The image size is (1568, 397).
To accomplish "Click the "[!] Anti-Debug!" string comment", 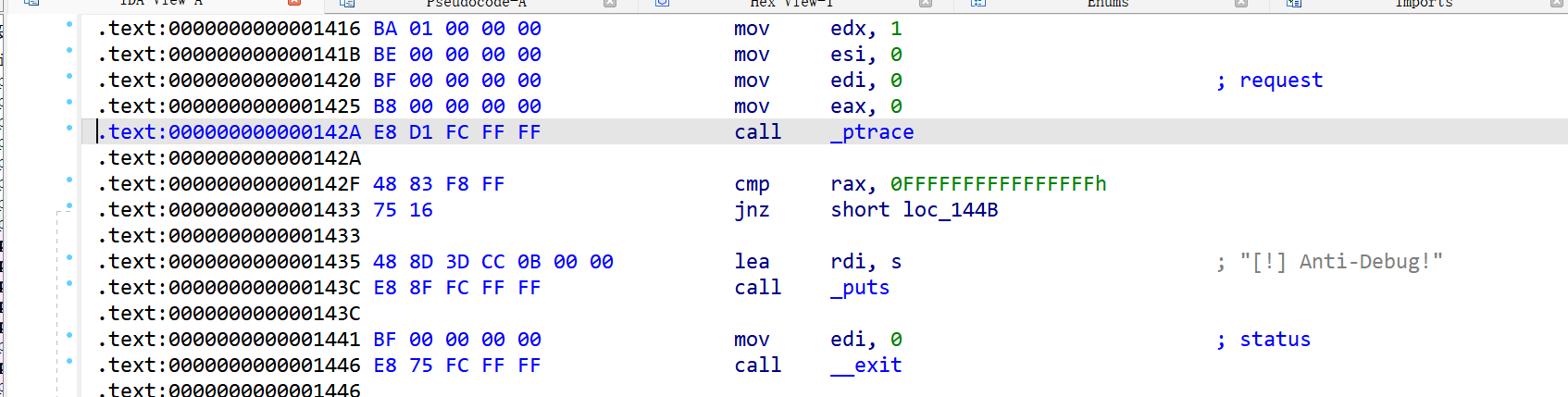I will coord(1340,262).
